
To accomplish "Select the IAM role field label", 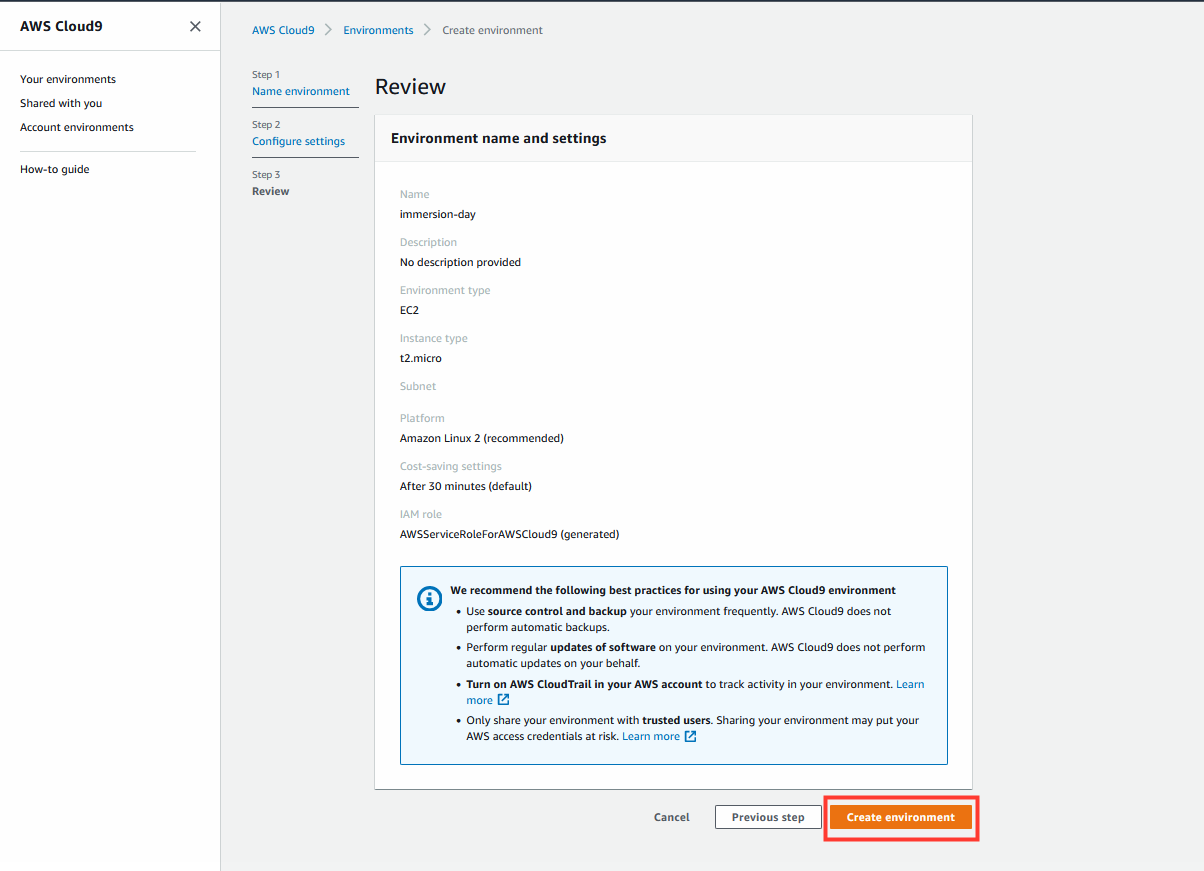I will point(421,514).
